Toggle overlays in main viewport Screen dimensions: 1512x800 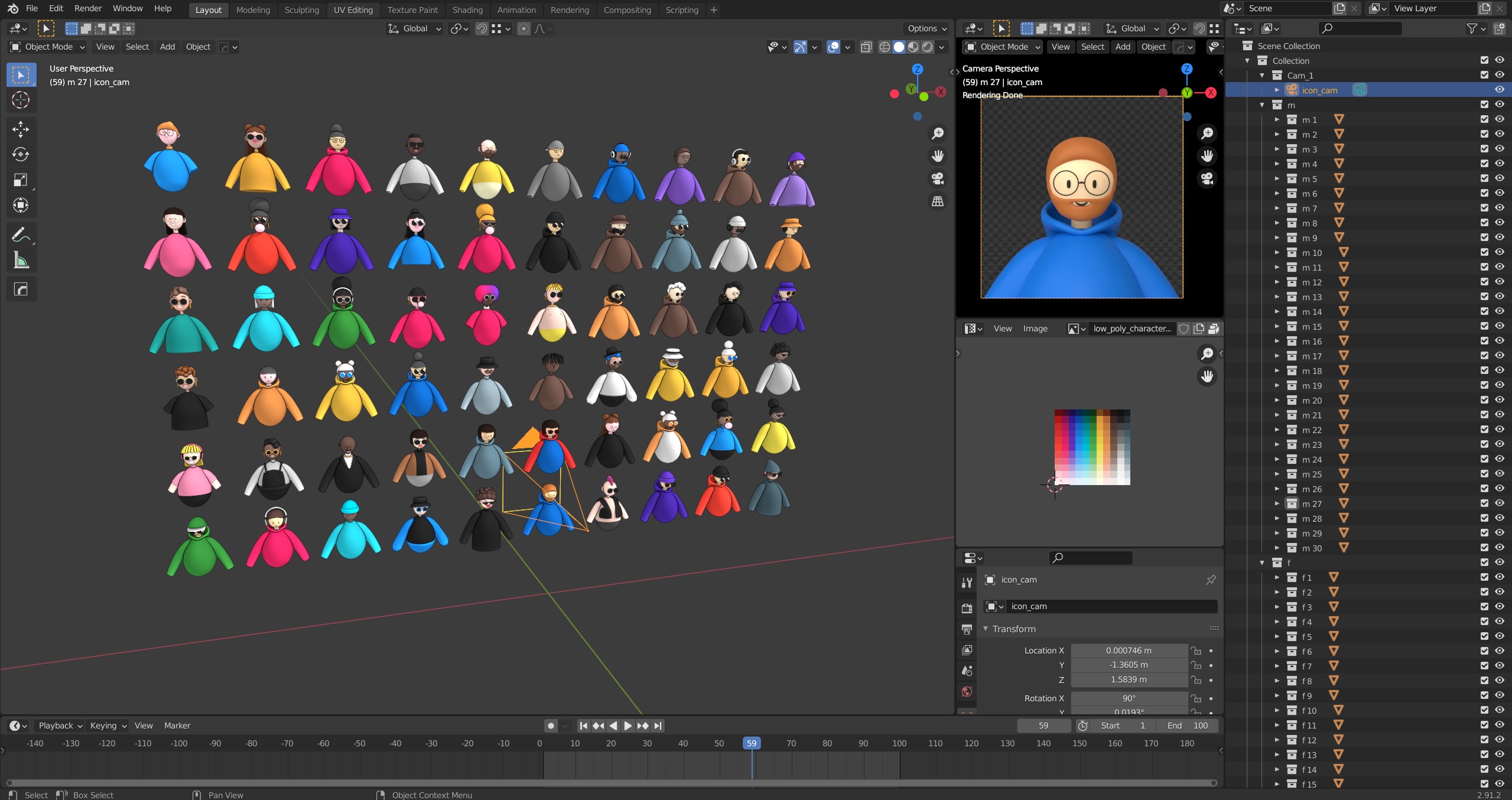833,47
